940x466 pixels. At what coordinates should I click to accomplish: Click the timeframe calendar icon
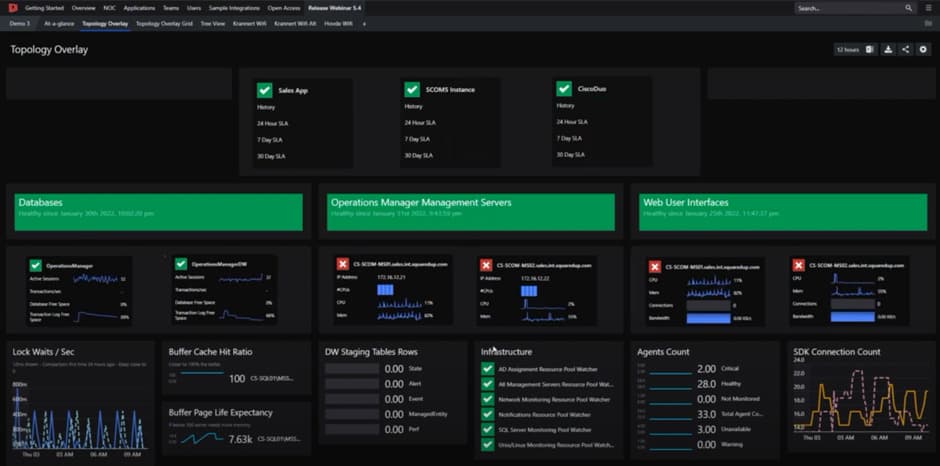(x=869, y=50)
